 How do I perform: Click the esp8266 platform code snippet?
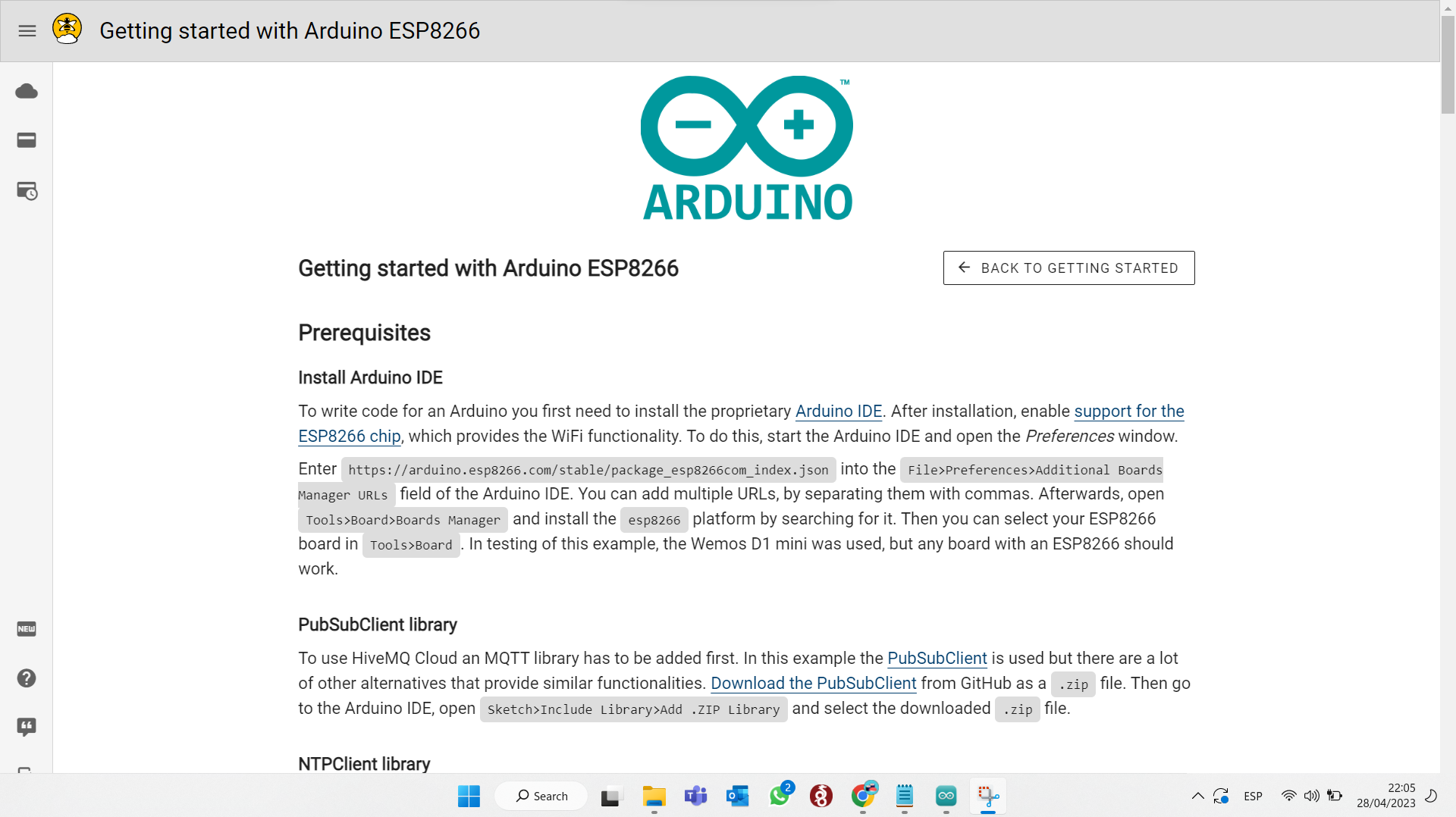tap(654, 520)
